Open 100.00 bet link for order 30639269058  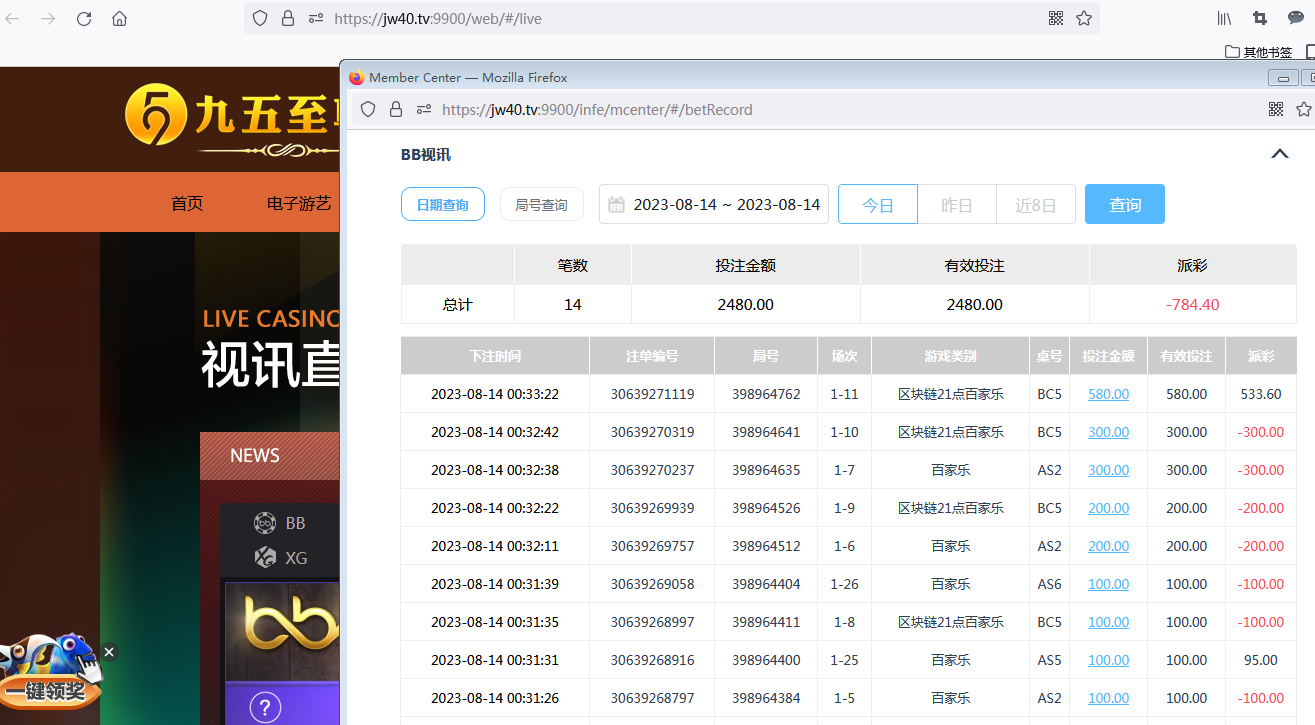point(1108,584)
